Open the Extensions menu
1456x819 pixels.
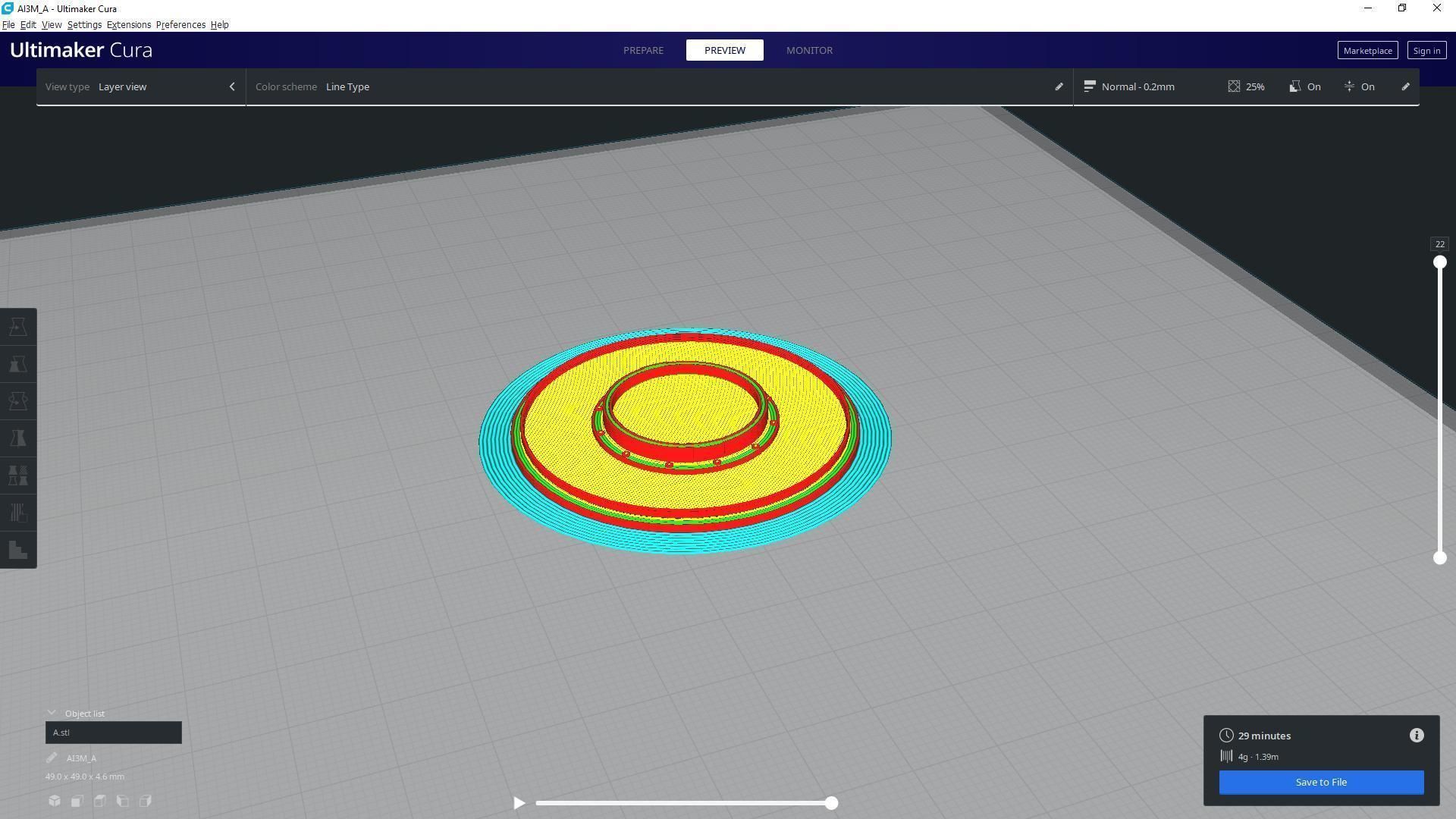coord(128,24)
